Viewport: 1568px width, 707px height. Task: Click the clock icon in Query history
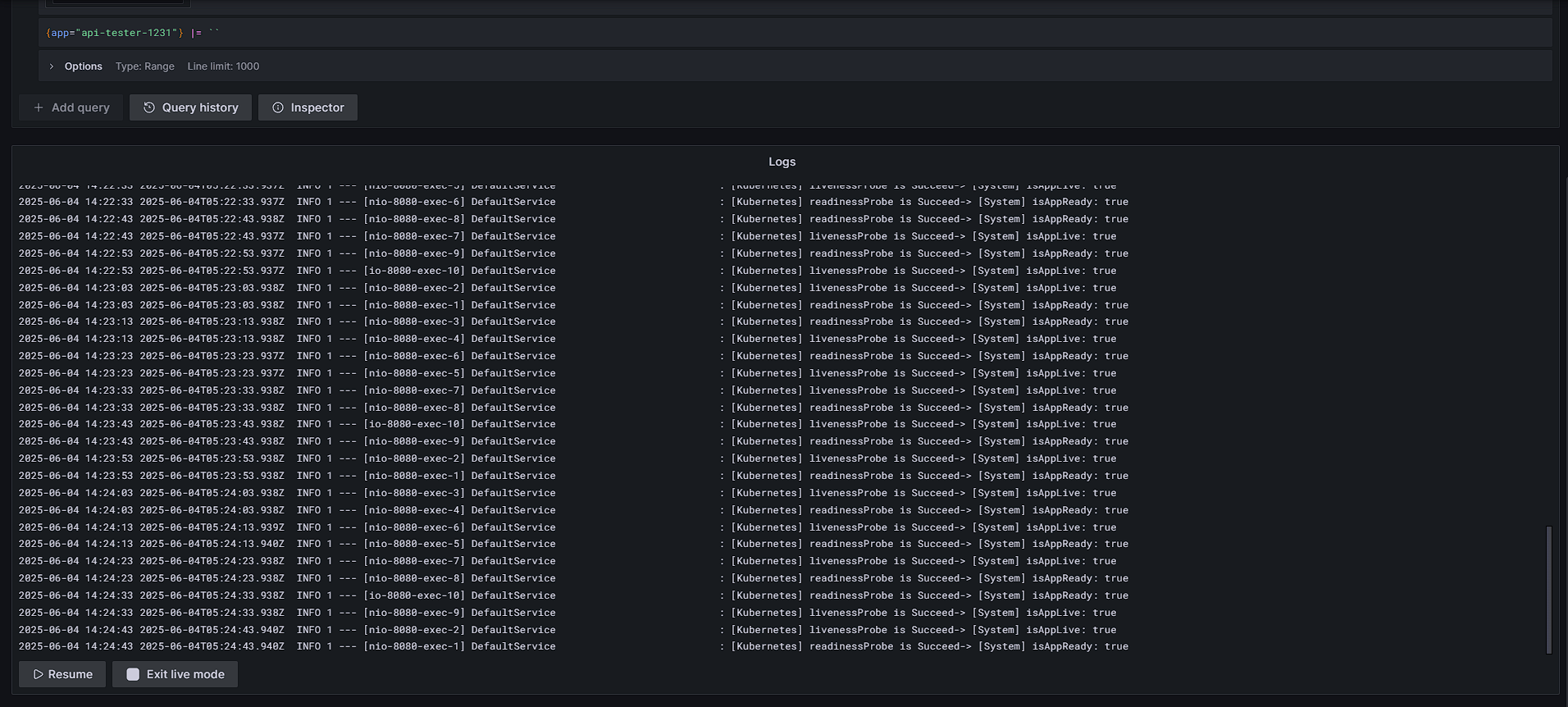coord(149,107)
